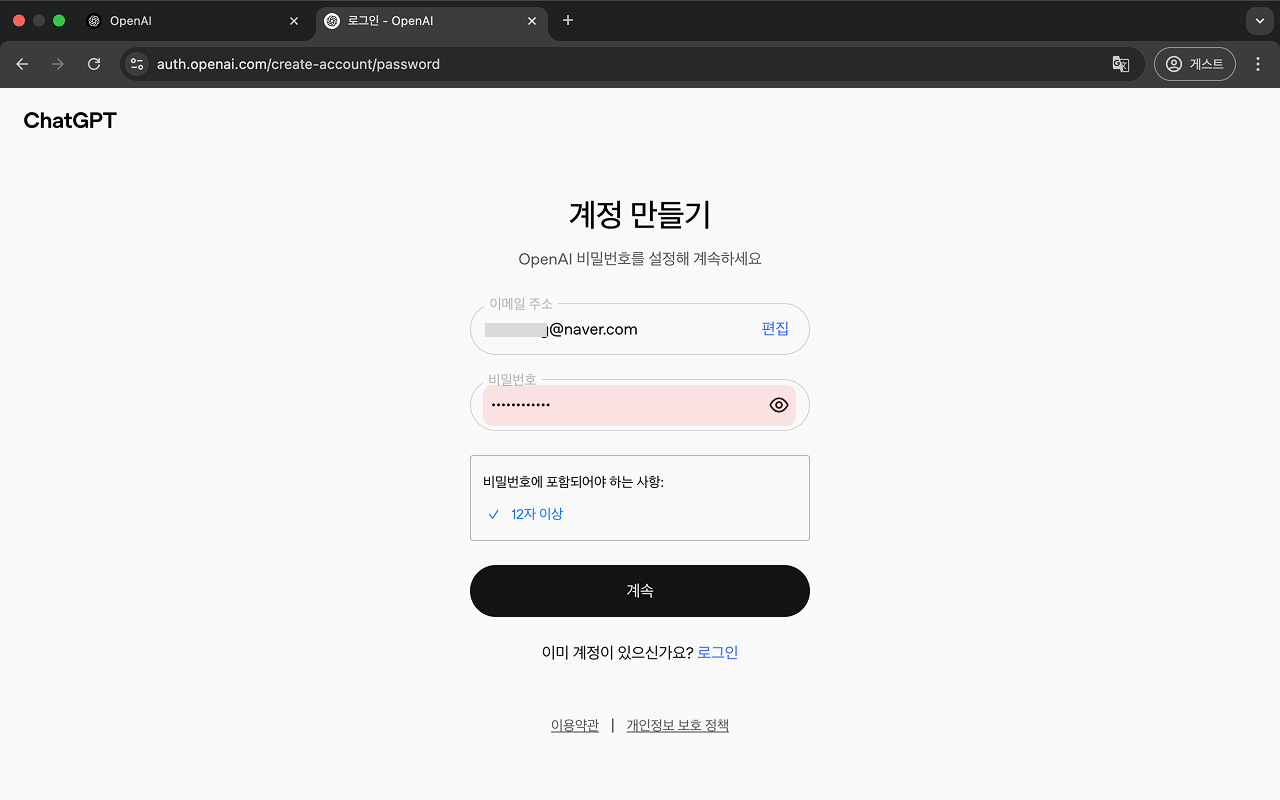
Task: Click the browser forward arrow
Action: tap(58, 64)
